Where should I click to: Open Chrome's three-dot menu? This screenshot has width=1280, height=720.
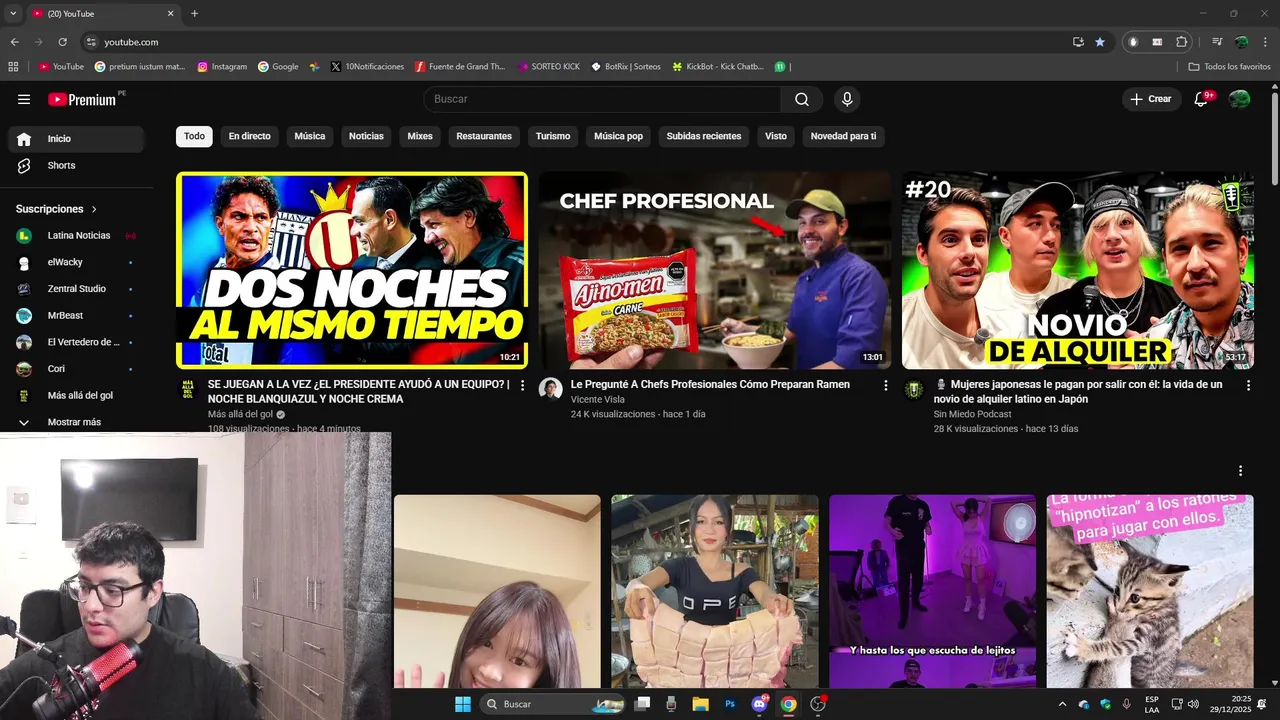[x=1265, y=42]
